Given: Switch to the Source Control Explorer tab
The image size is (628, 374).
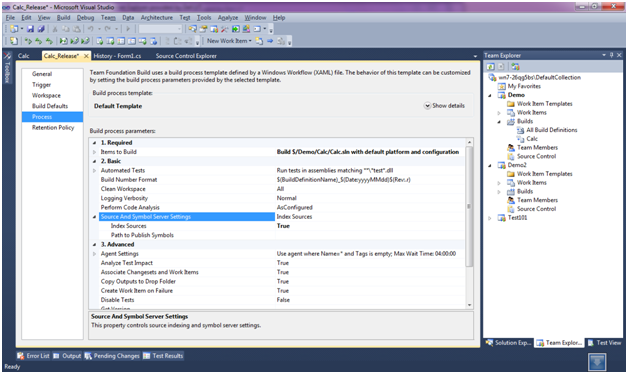Looking at the screenshot, I should [x=186, y=56].
